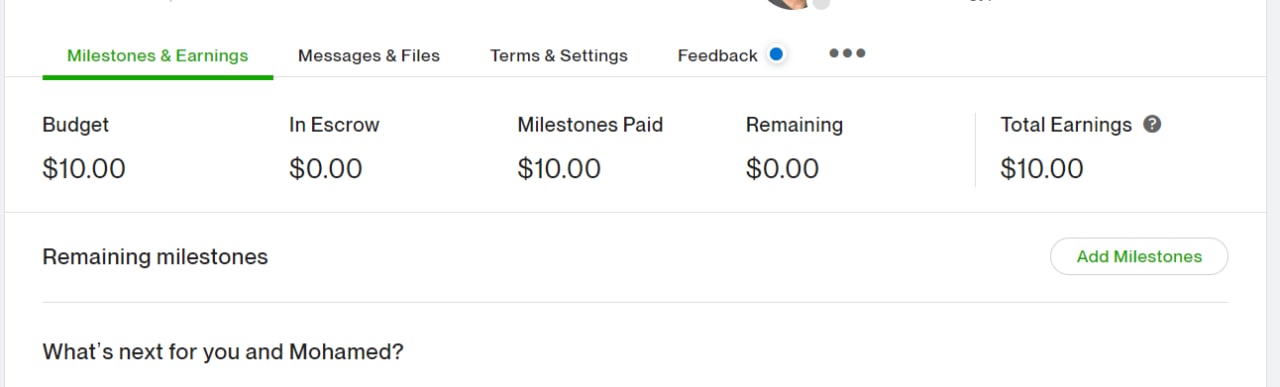
Task: Click the Remaining label in the summary row
Action: click(794, 125)
